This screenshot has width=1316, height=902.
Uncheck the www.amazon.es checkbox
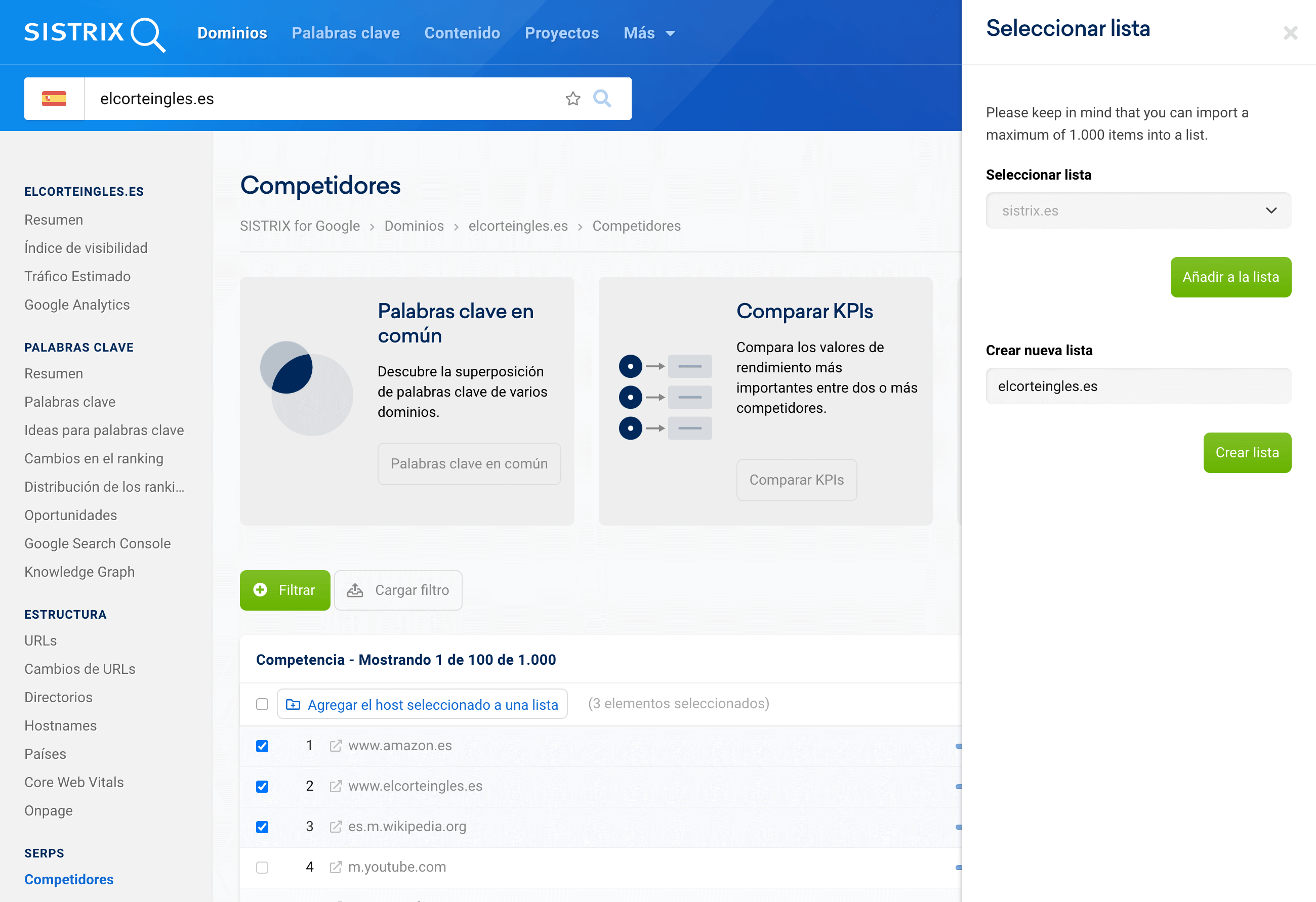(262, 746)
